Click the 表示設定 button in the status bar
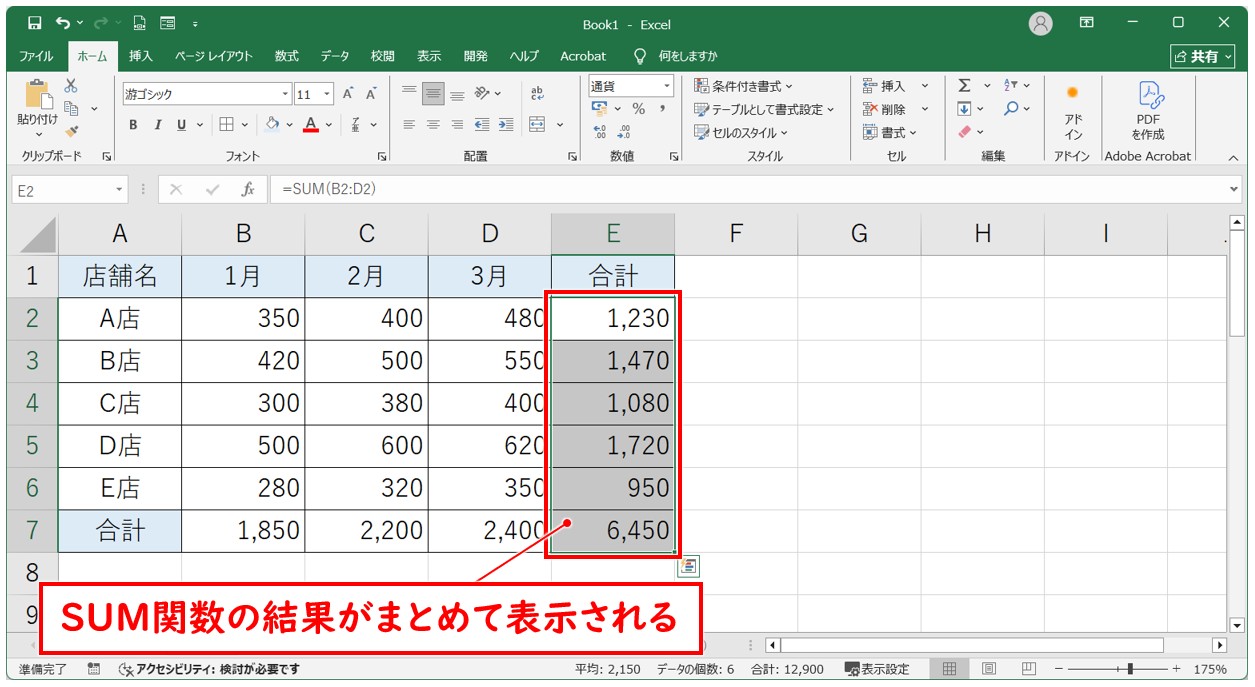Image resolution: width=1255 pixels, height=687 pixels. (877, 669)
